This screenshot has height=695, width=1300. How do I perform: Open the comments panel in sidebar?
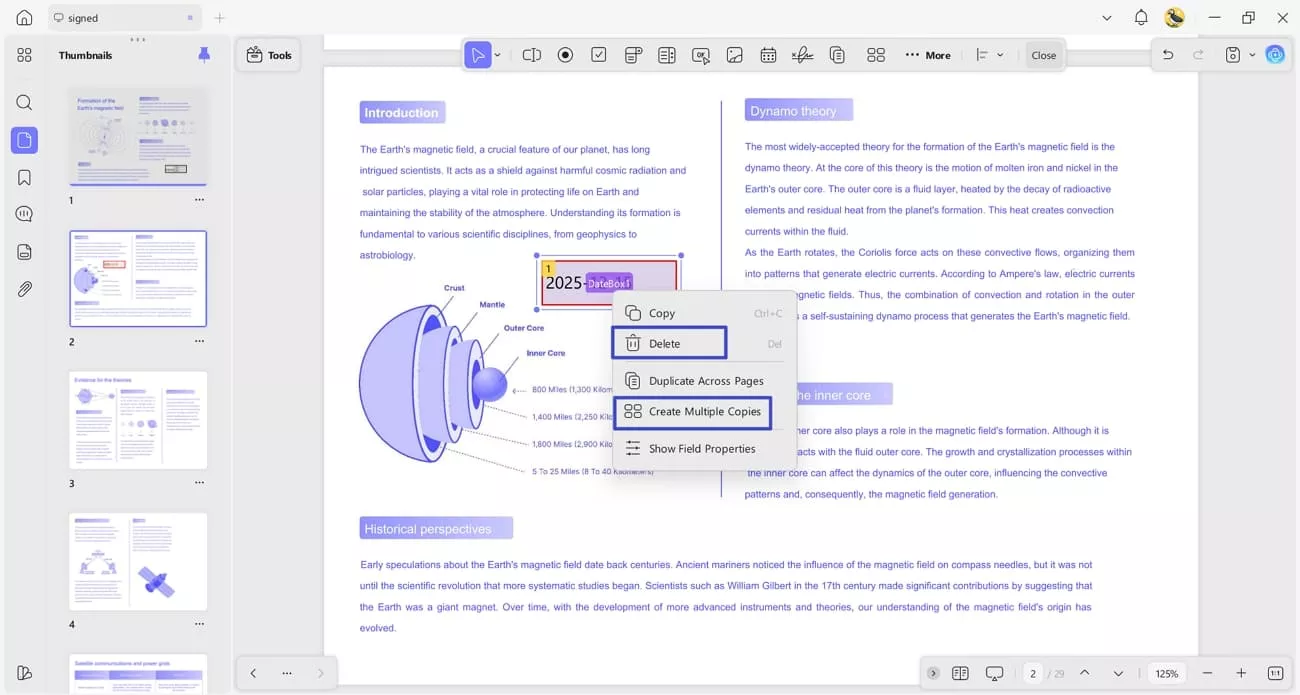(25, 214)
